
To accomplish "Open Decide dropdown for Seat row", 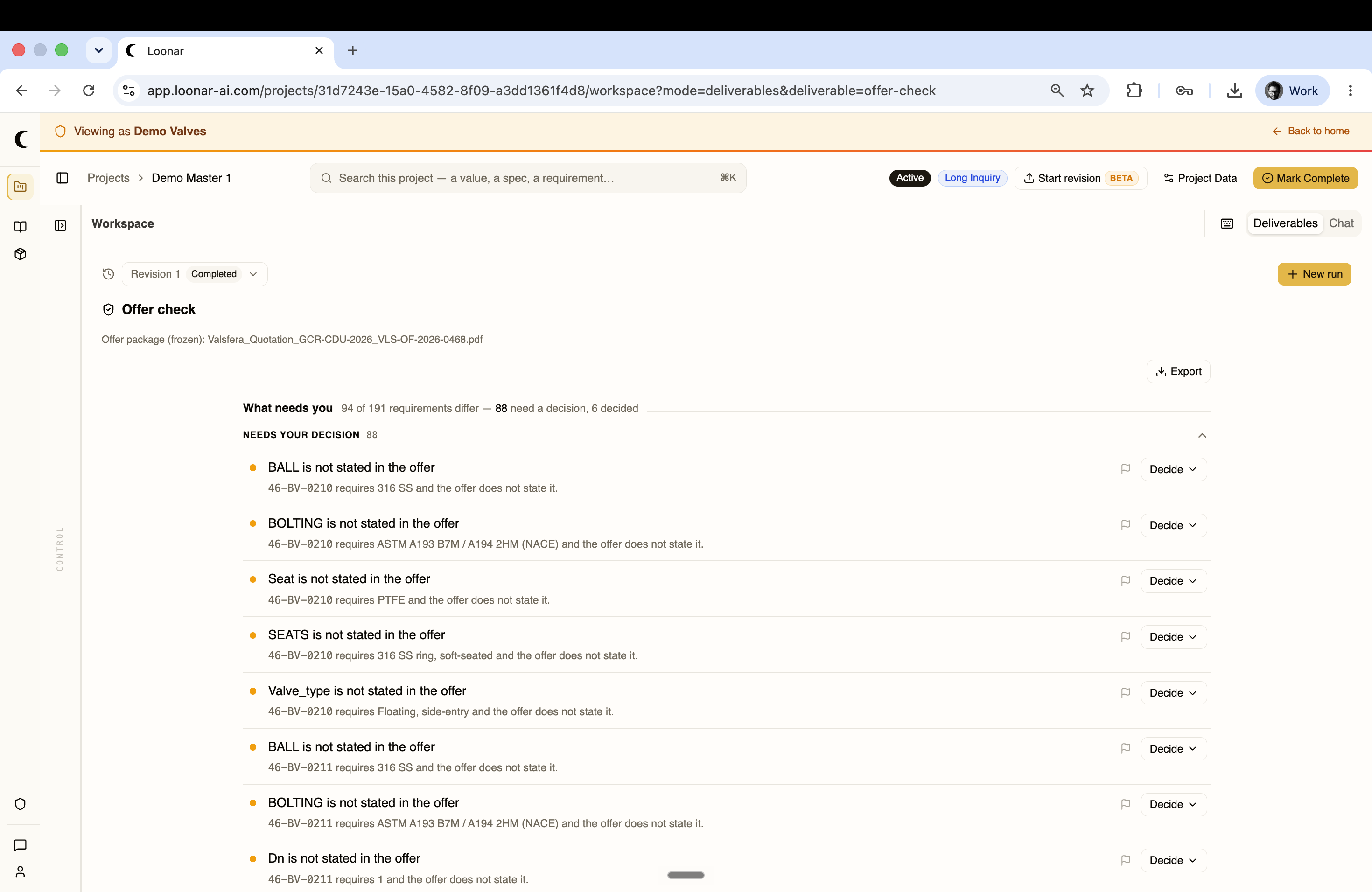I will [1173, 581].
